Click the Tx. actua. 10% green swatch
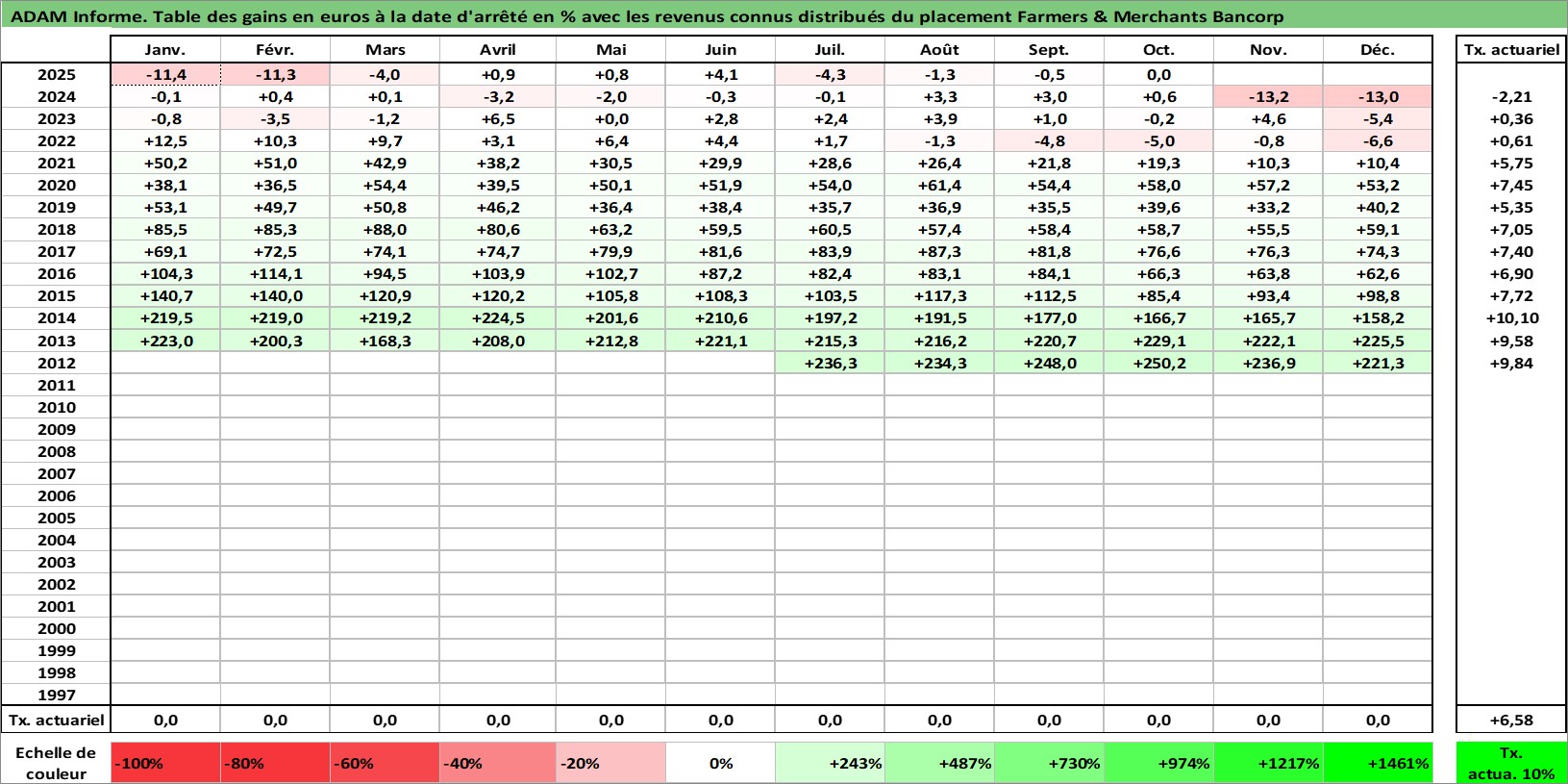This screenshot has width=1568, height=784. coord(1511,762)
